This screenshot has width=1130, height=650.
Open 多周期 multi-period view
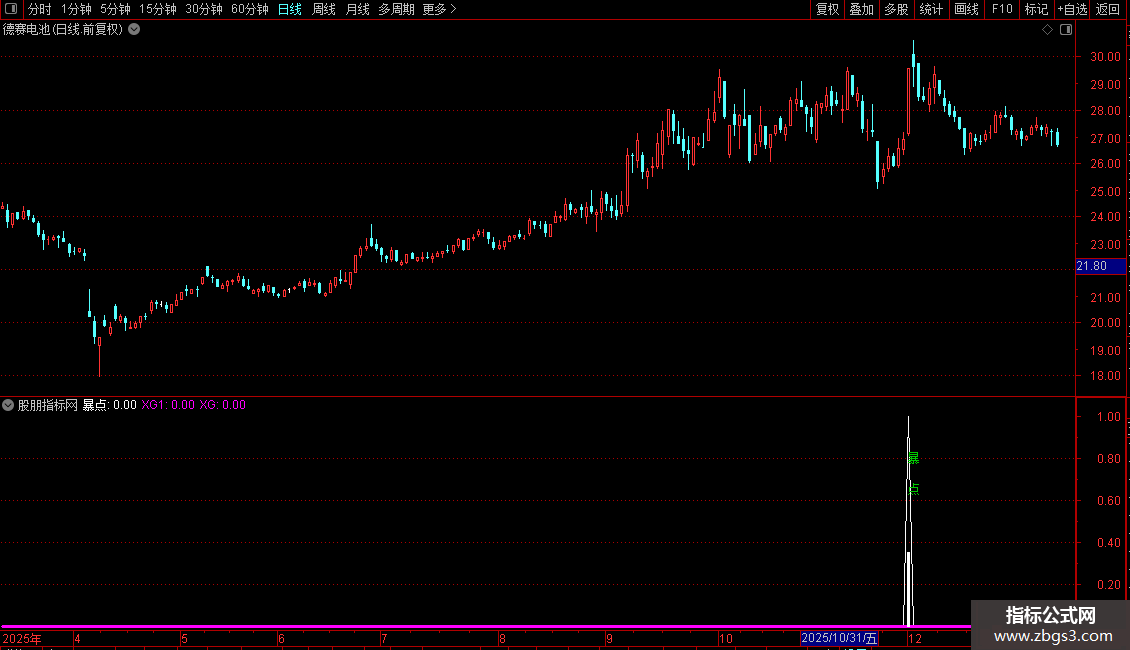pyautogui.click(x=396, y=9)
